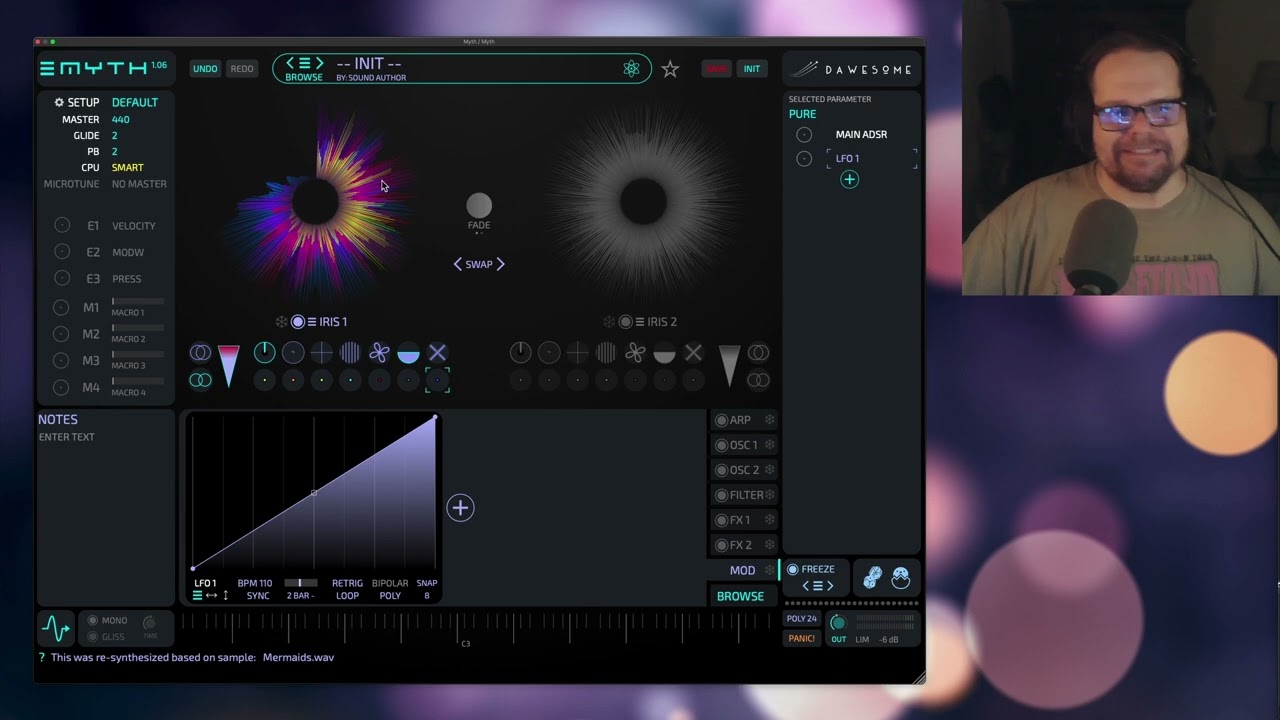
Task: Favorite the preset with the star icon
Action: 670,69
